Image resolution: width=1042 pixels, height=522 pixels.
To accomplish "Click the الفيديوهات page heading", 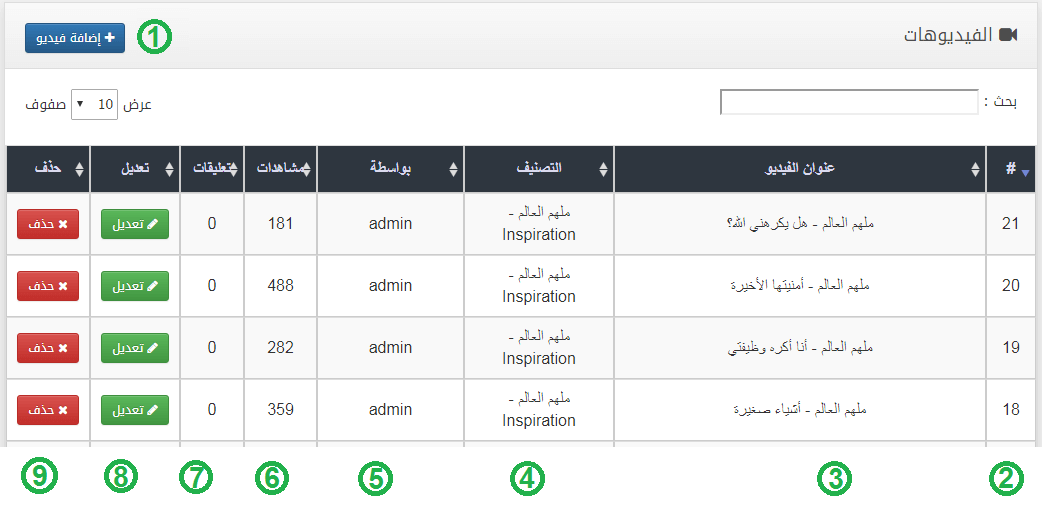I will click(948, 35).
